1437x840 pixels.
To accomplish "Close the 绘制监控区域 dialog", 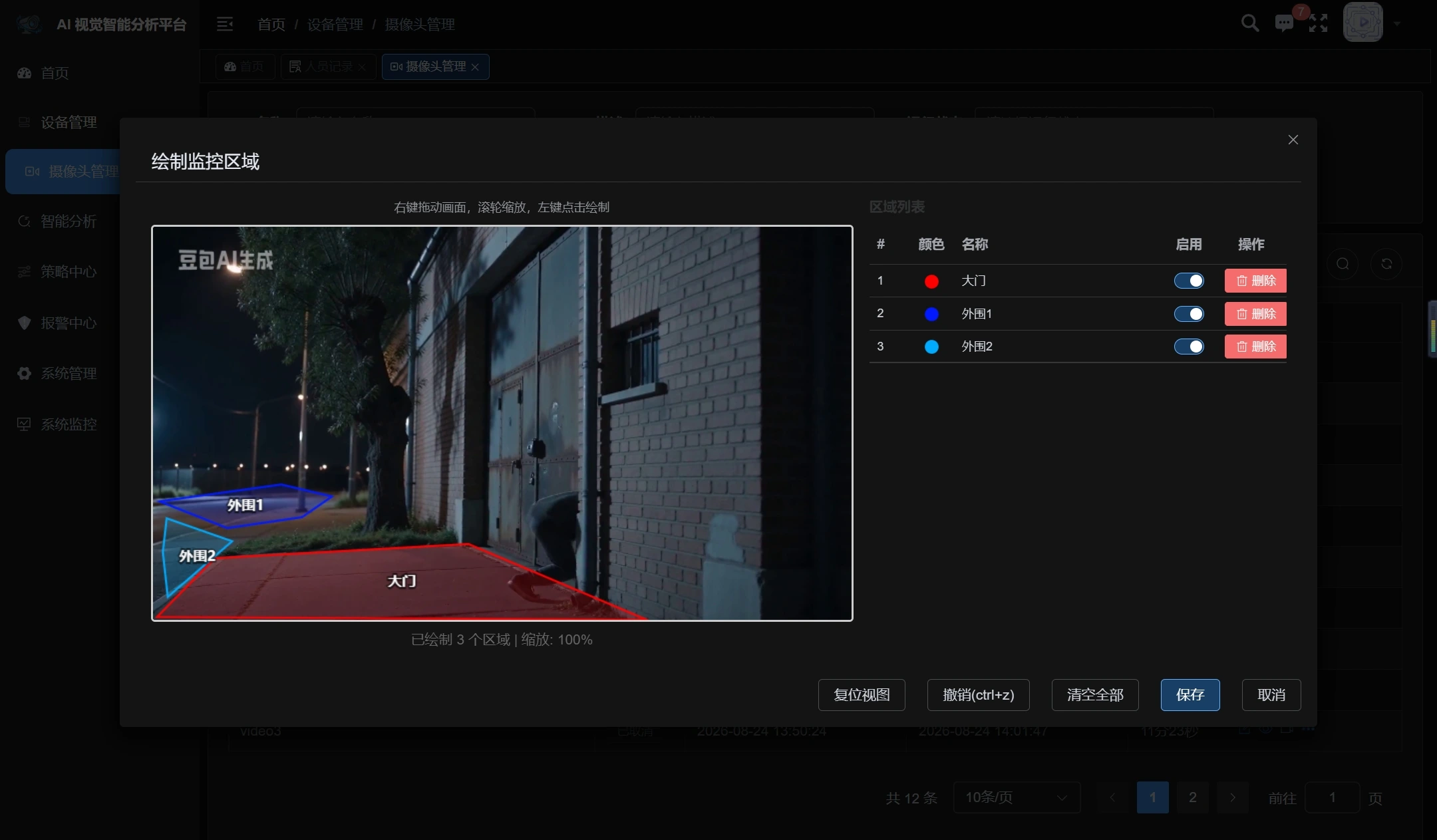I will (x=1293, y=140).
